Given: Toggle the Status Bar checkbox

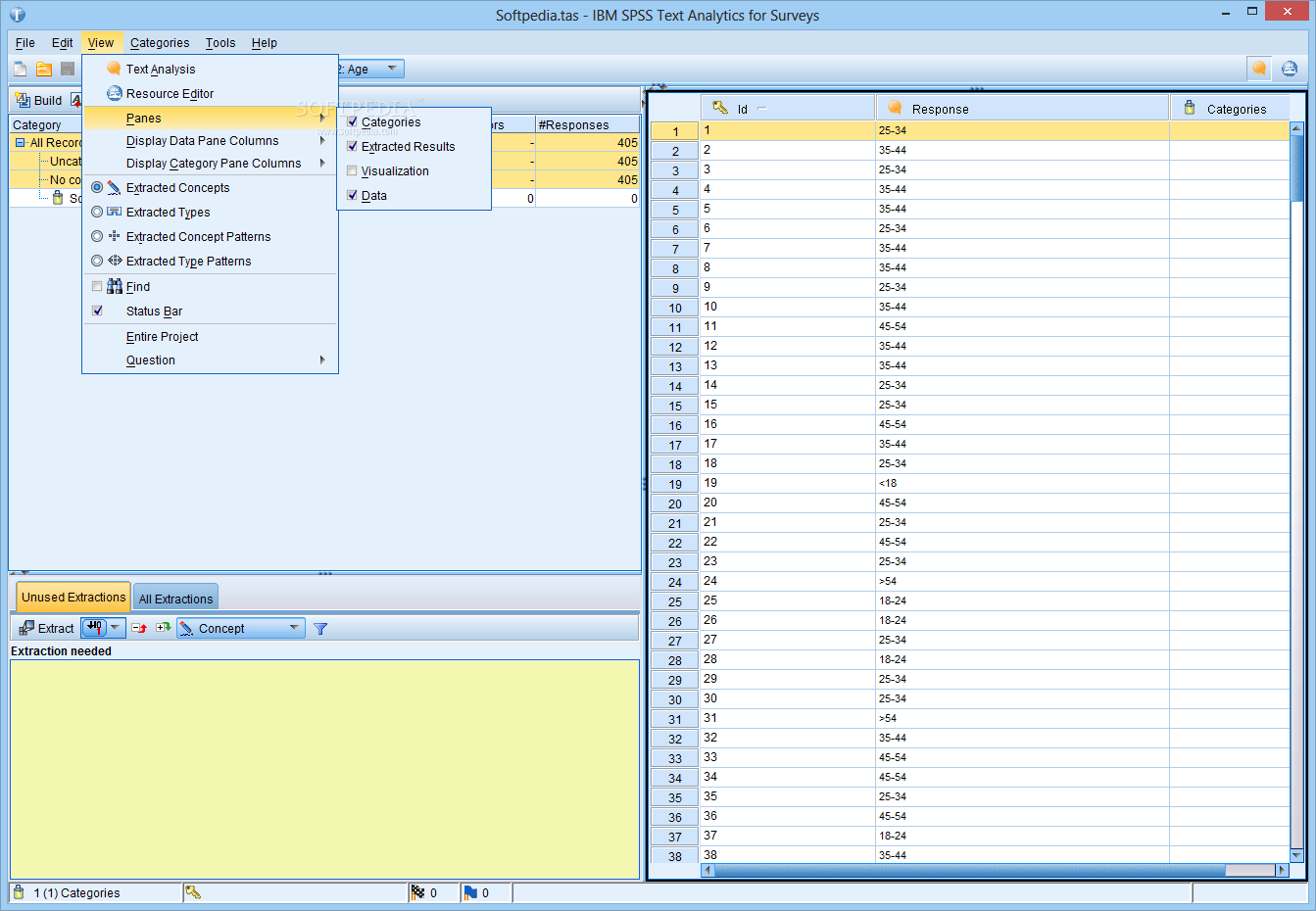Looking at the screenshot, I should click(97, 311).
